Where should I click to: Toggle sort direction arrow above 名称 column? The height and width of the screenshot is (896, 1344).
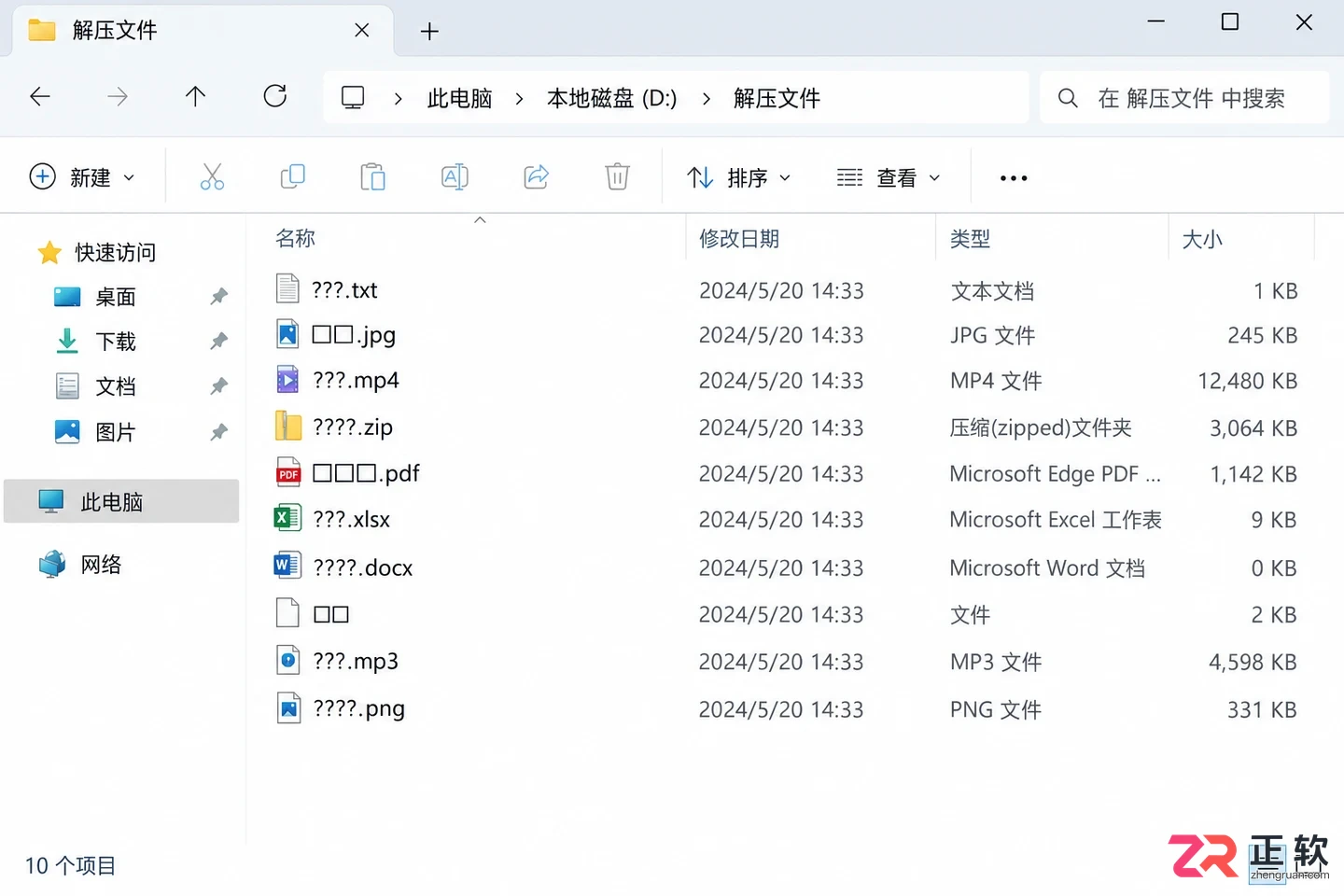[x=480, y=220]
